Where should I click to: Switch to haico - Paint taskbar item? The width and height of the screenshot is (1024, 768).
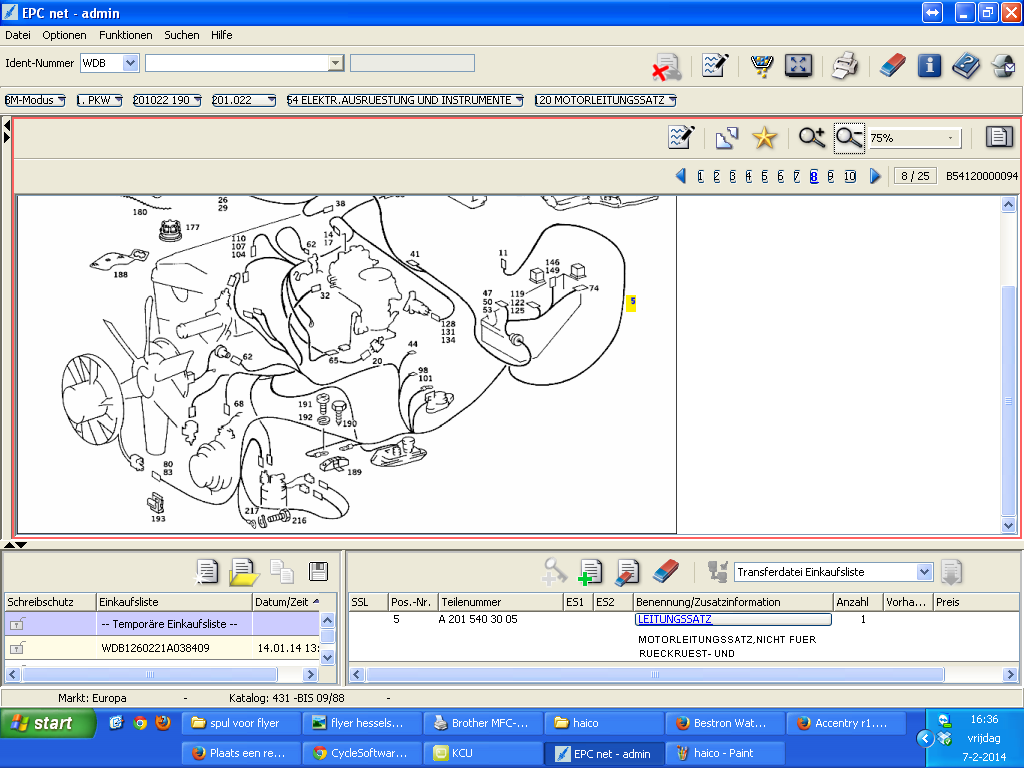tap(725, 753)
